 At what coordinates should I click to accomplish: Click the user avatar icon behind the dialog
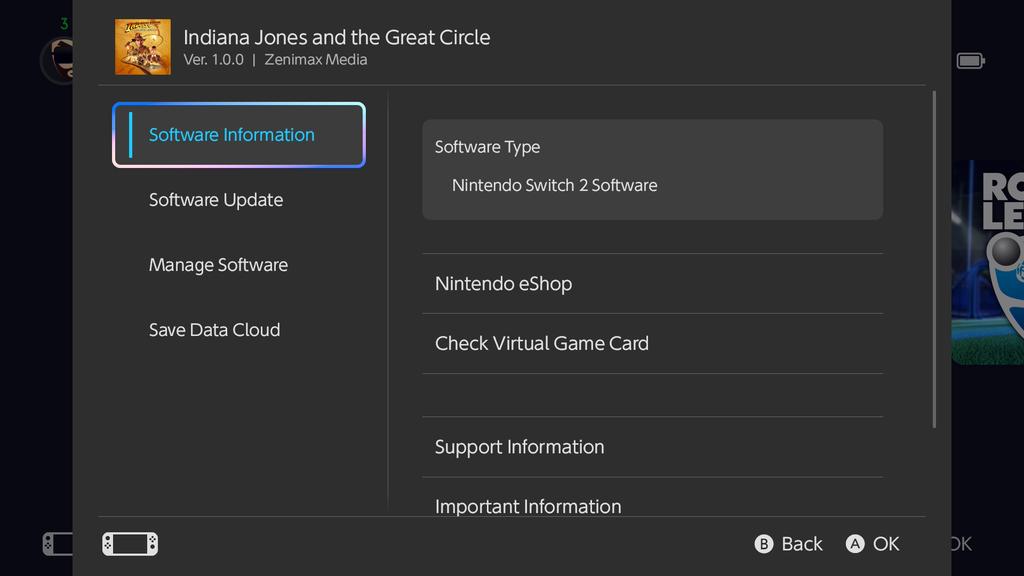57,60
